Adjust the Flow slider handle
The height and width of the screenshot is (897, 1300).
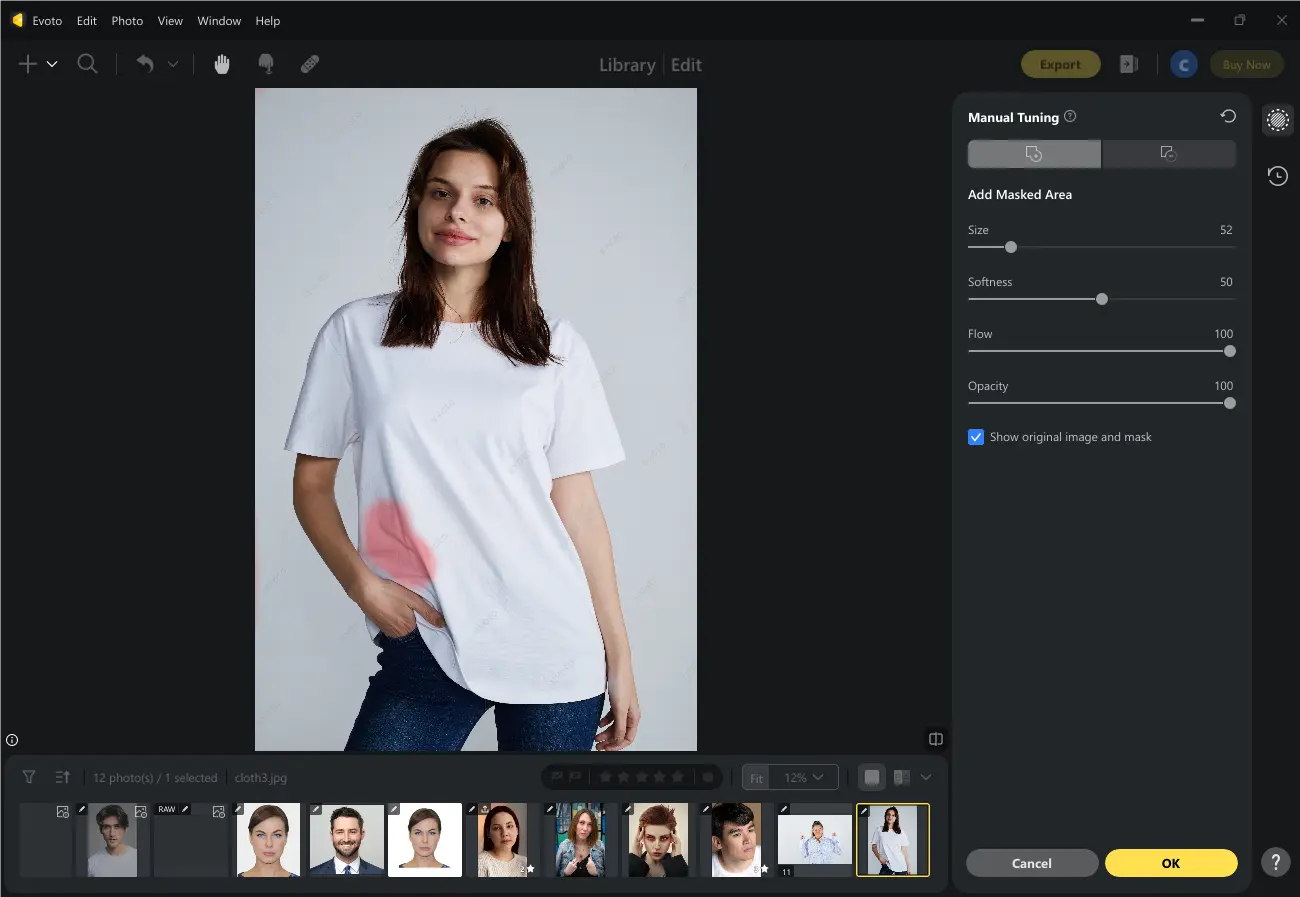1230,351
